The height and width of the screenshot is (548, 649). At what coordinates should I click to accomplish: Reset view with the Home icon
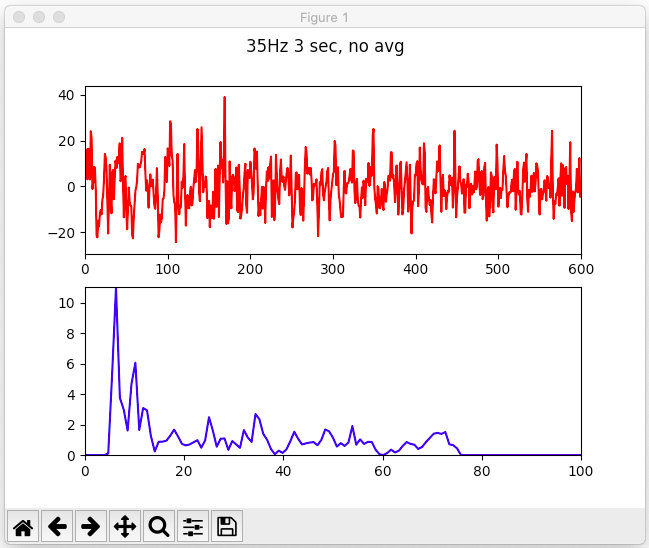coord(23,526)
